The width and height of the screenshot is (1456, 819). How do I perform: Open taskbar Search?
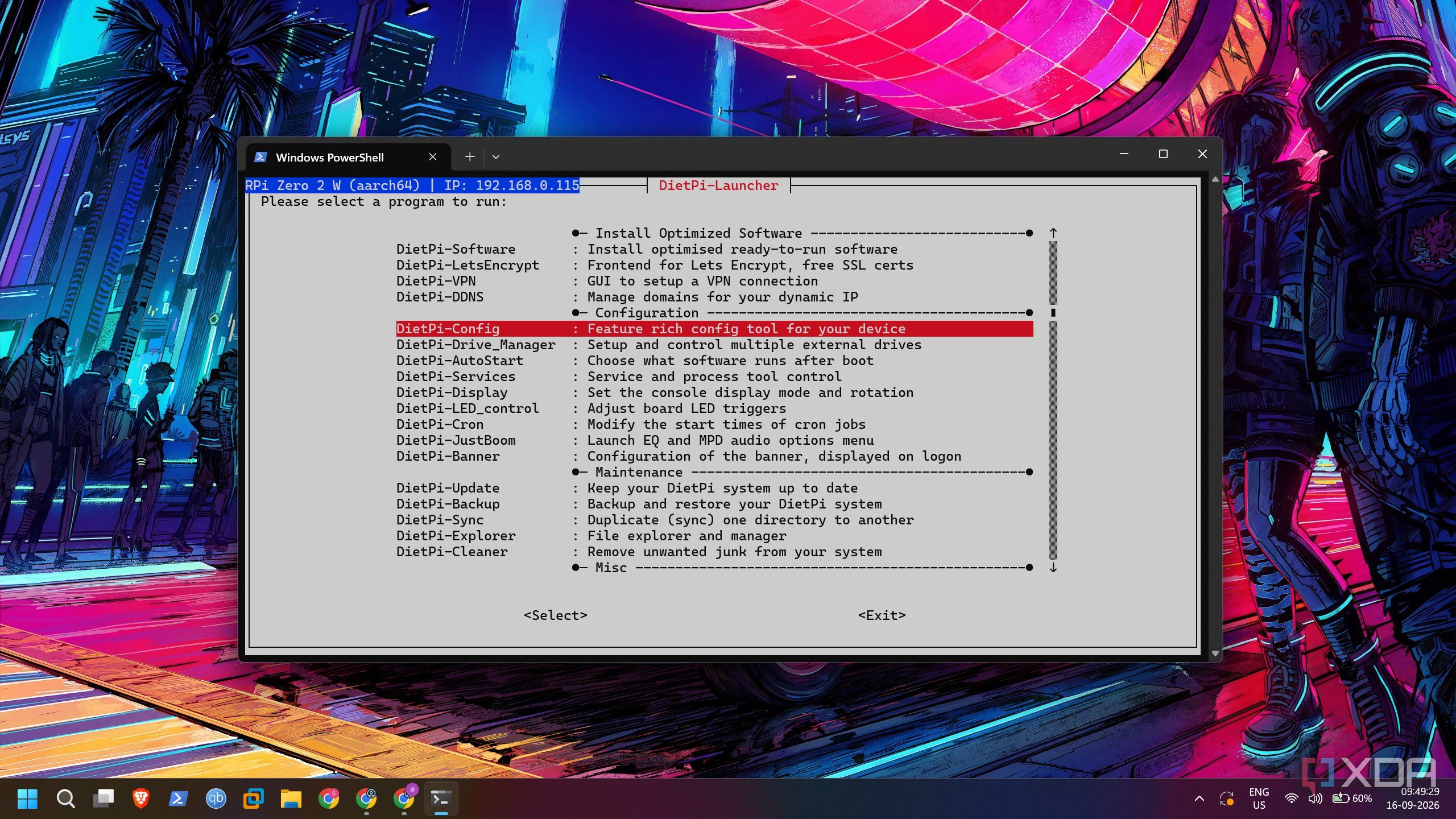(65, 799)
